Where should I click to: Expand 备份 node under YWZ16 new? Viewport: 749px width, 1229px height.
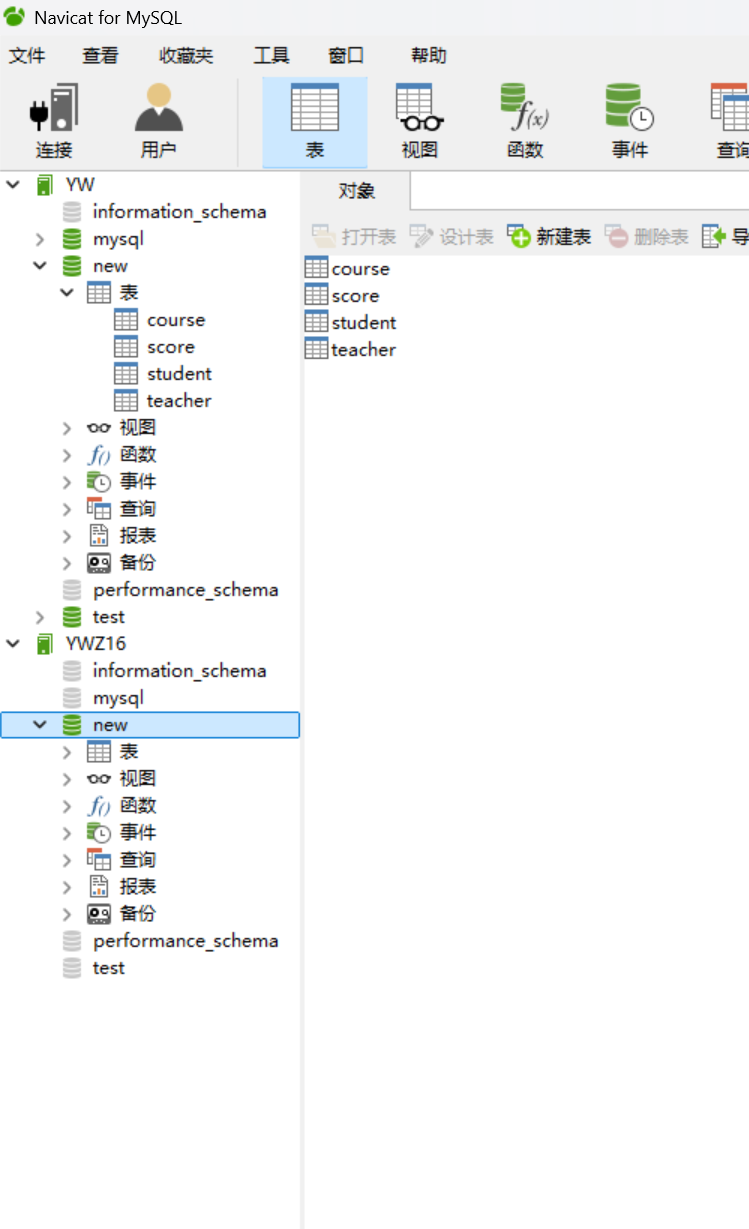(66, 914)
